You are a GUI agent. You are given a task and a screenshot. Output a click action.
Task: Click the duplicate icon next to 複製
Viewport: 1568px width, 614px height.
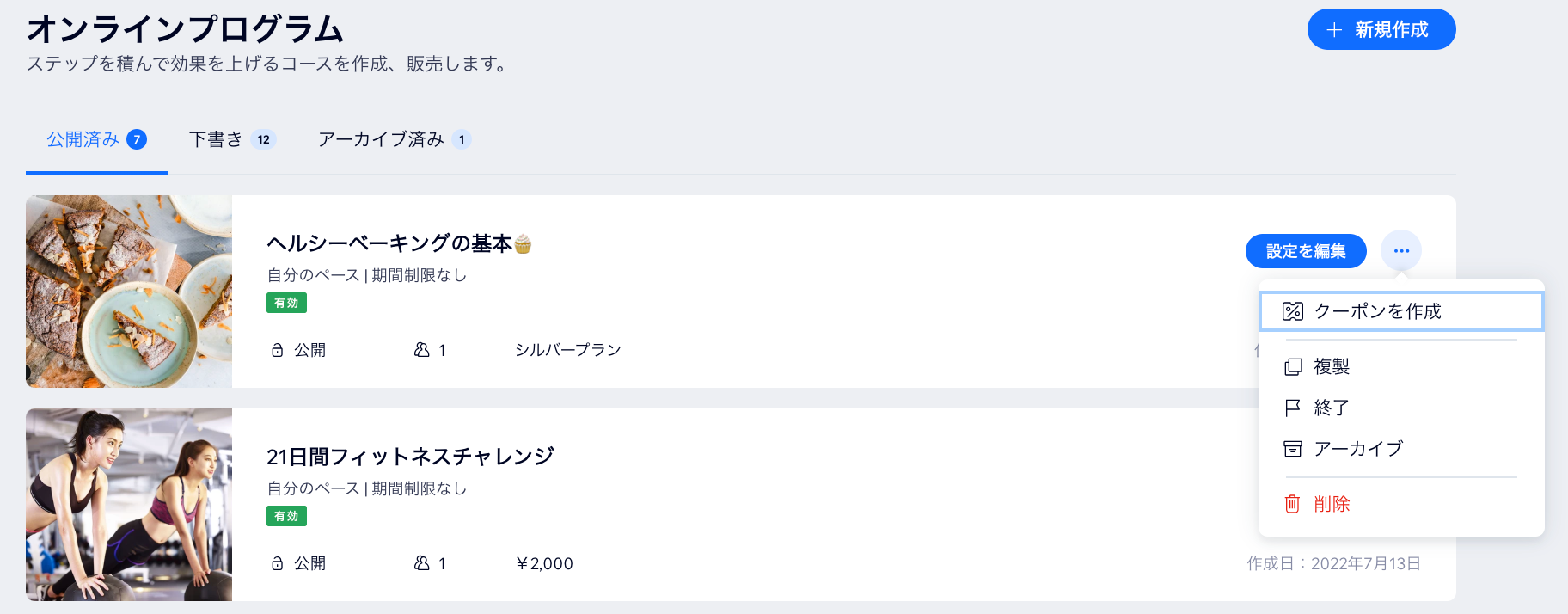[x=1292, y=365]
